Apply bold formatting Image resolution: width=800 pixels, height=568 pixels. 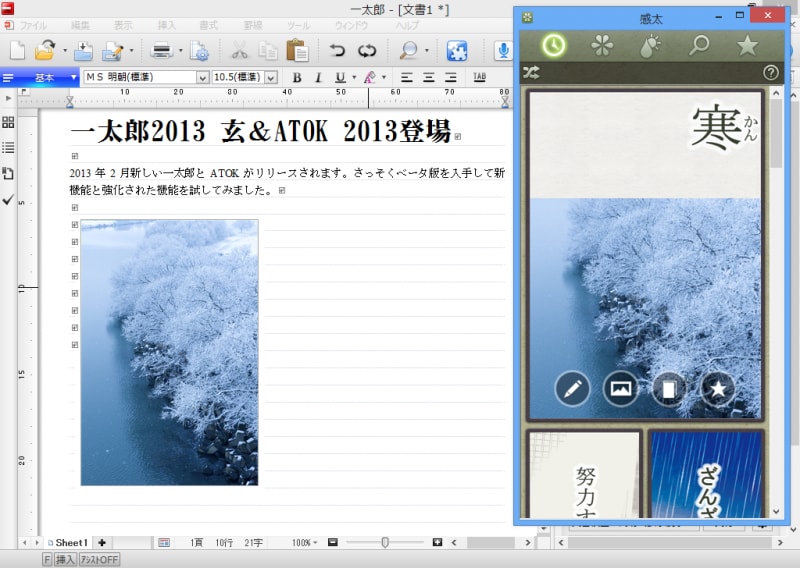[x=296, y=78]
